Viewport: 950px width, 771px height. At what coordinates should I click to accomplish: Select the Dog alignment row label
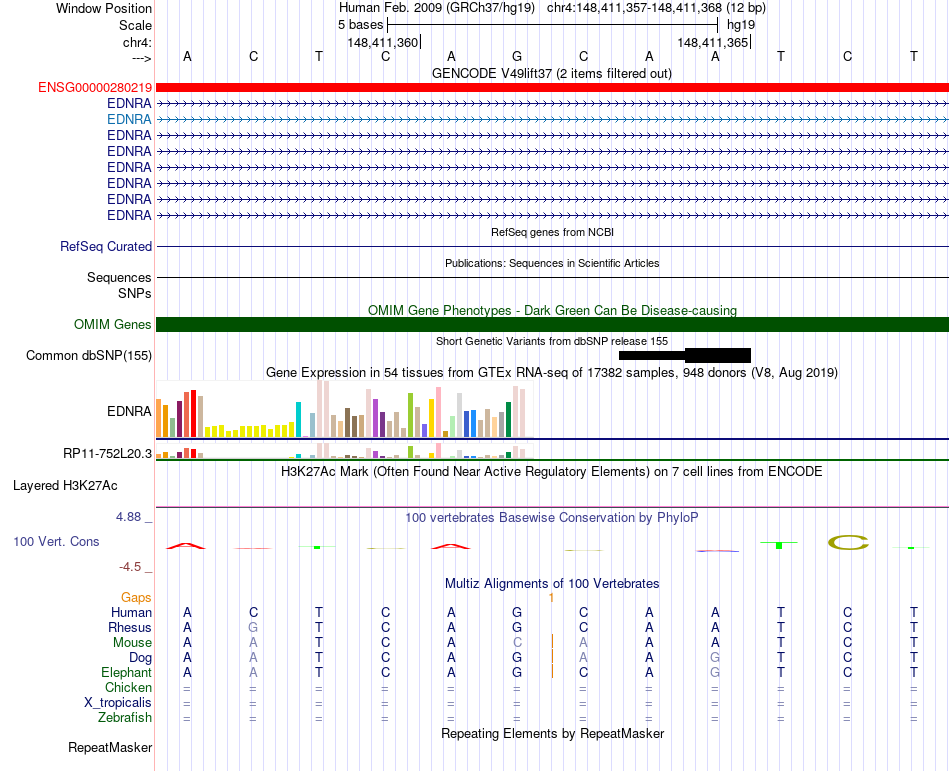click(x=140, y=658)
